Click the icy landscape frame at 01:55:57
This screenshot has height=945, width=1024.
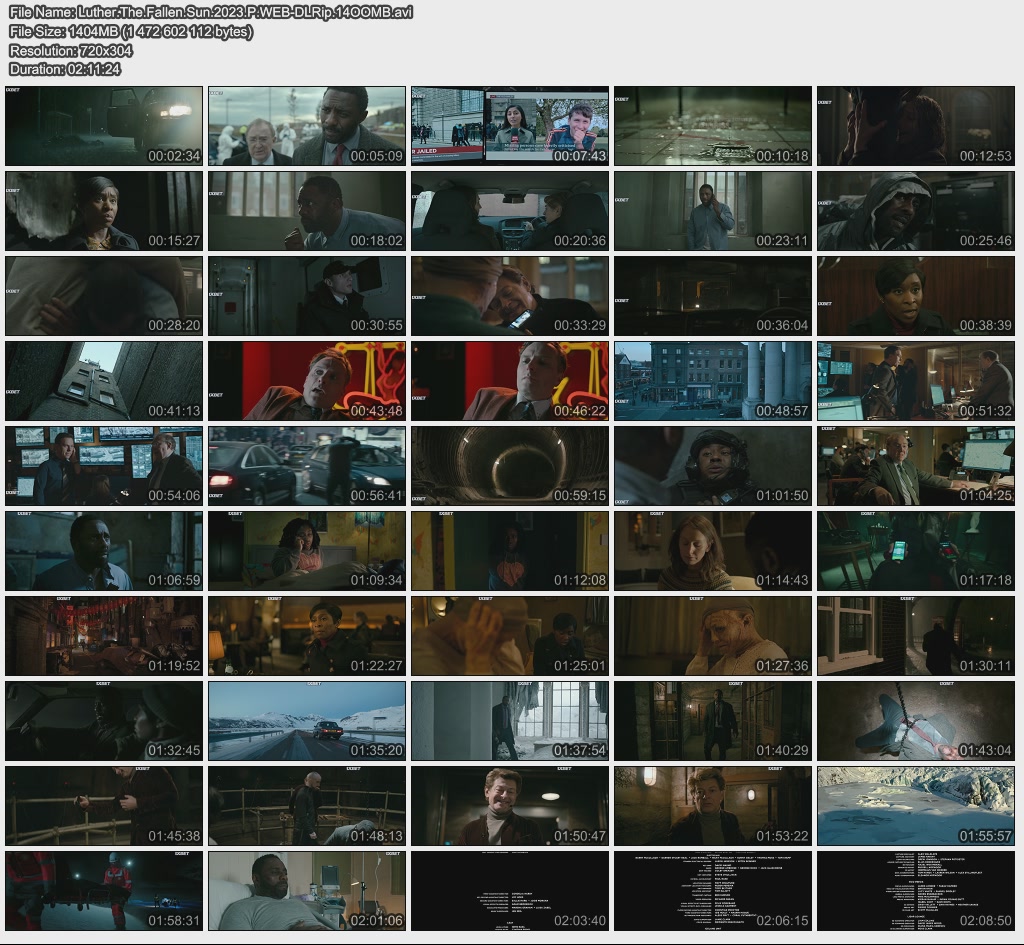click(916, 806)
